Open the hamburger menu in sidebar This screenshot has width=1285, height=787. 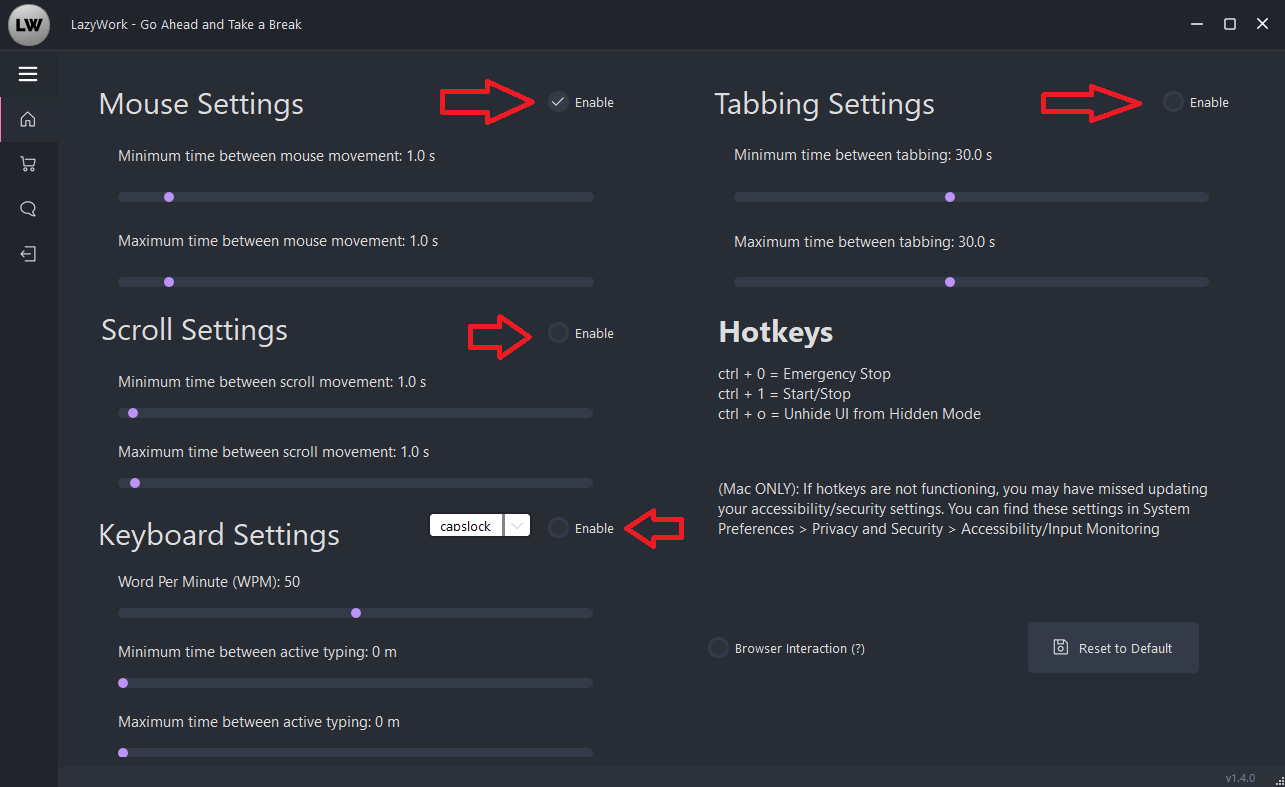coord(28,74)
